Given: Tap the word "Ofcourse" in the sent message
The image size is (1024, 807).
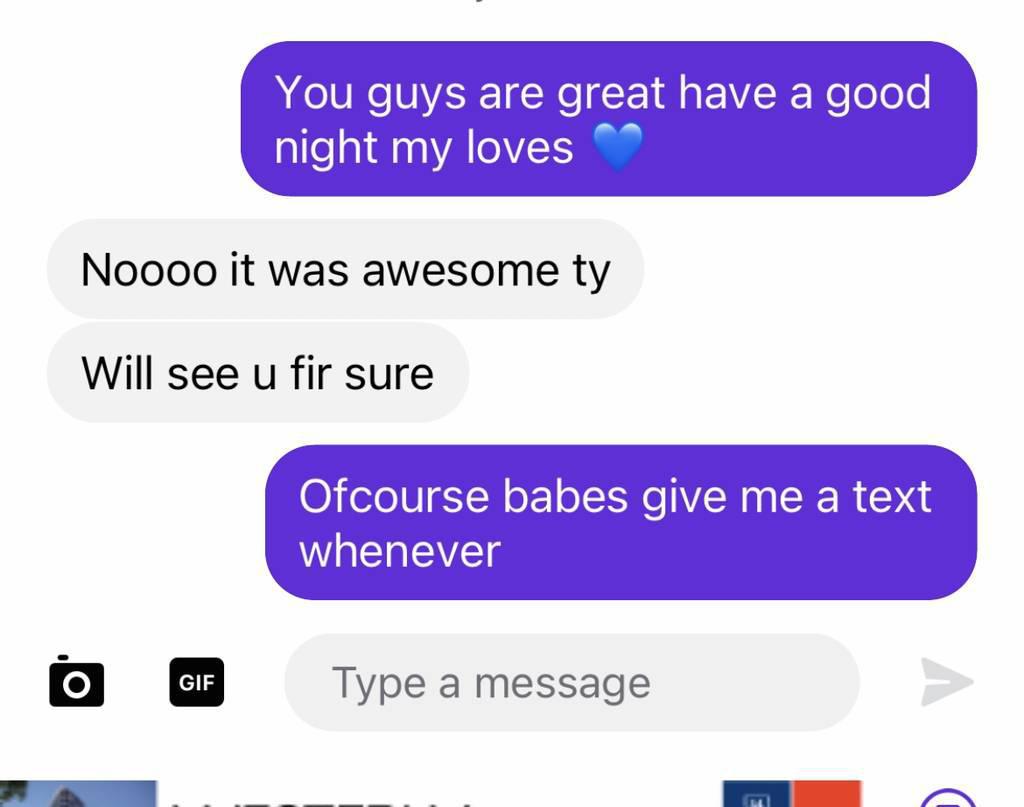Looking at the screenshot, I should click(x=394, y=496).
